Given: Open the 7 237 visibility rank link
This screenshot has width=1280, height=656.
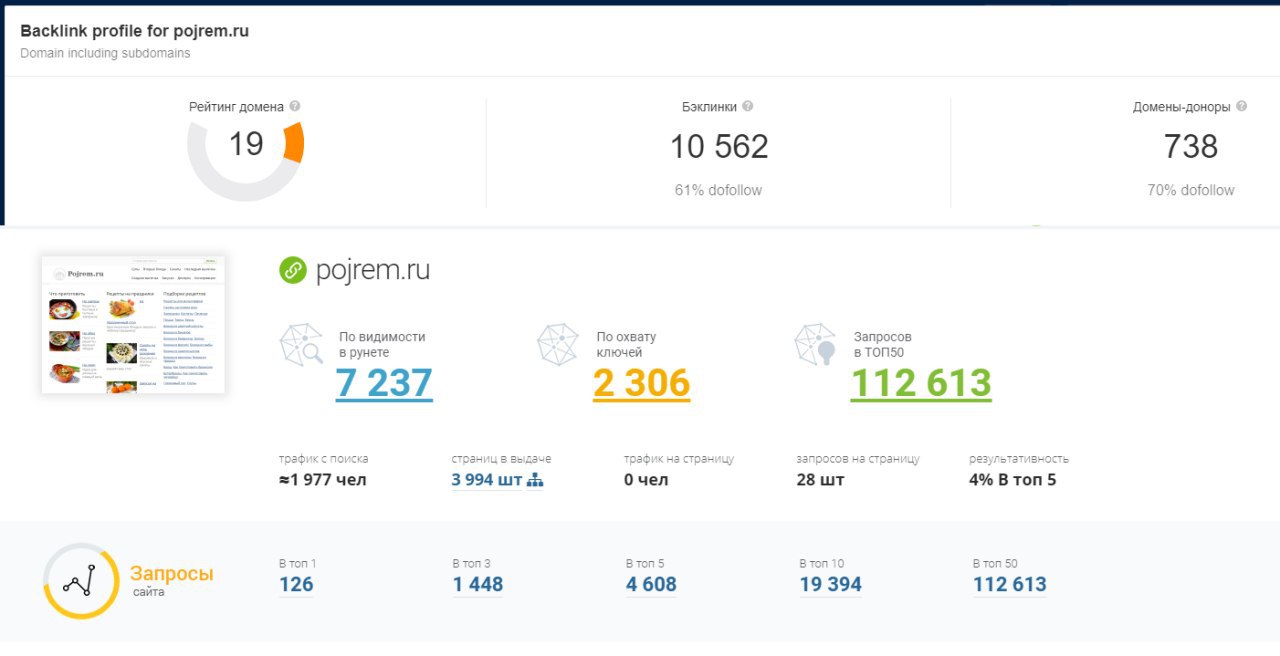Looking at the screenshot, I should (x=384, y=383).
